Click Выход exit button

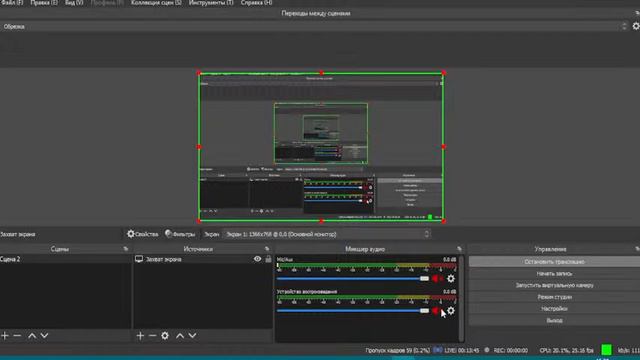[x=554, y=320]
